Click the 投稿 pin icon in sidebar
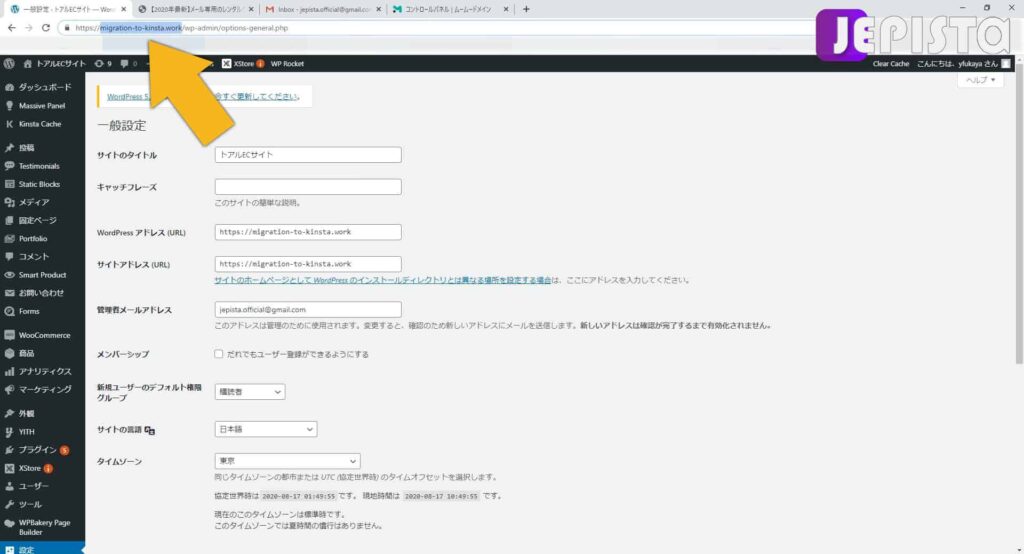 pos(9,148)
